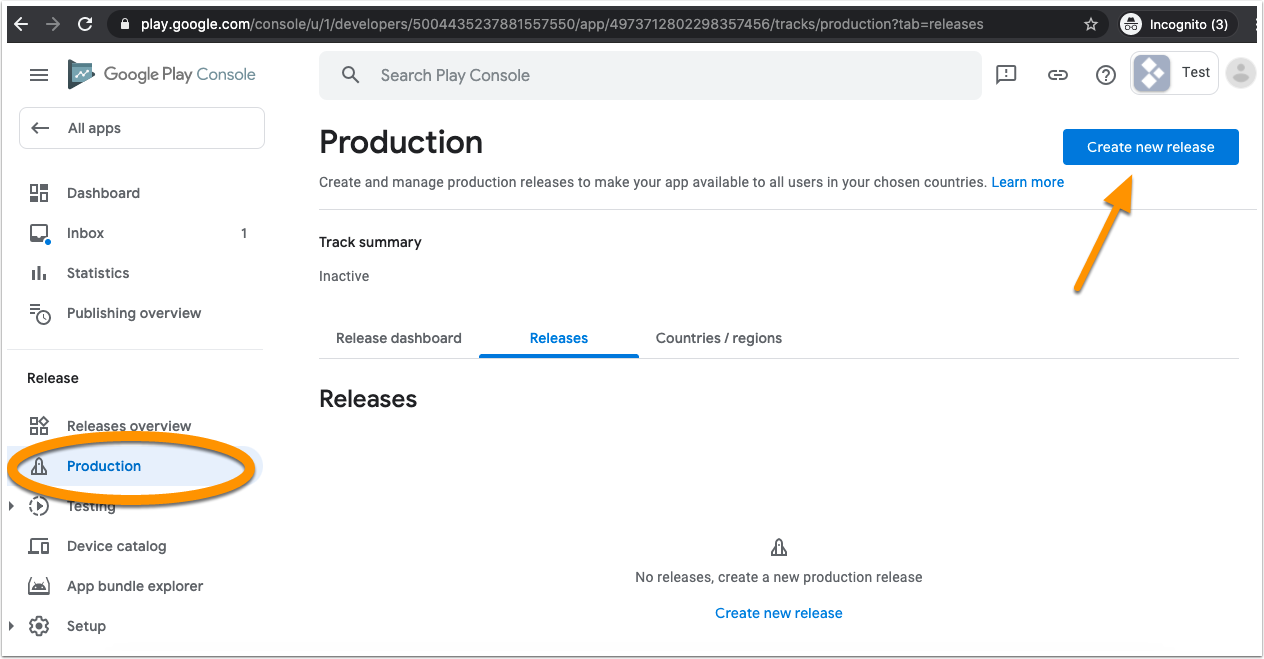
Task: Click the Production rocket icon in sidebar
Action: 39,466
